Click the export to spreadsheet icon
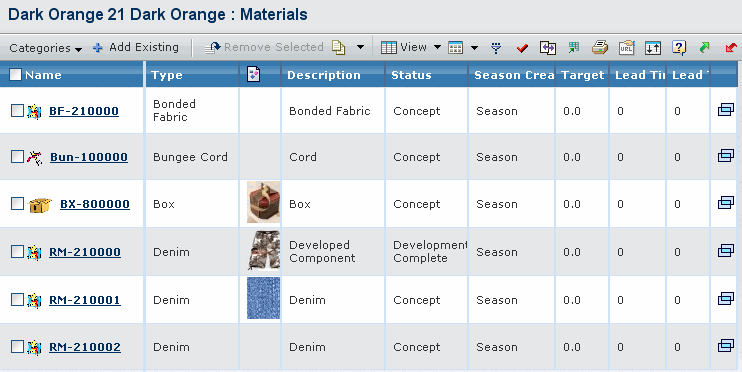Viewport: 742px width, 372px height. pos(574,47)
